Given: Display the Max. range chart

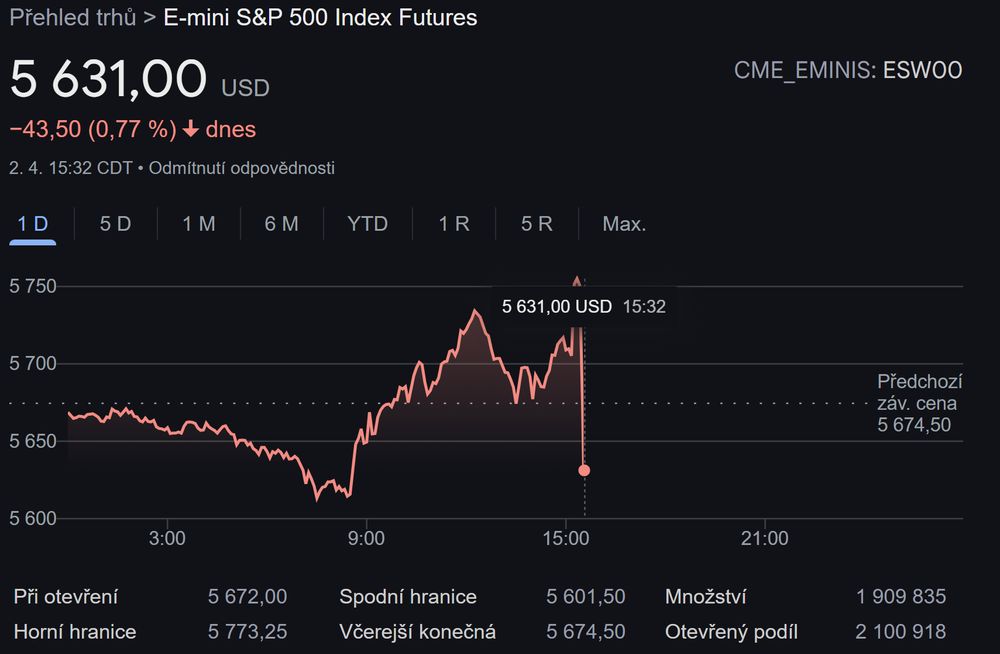Looking at the screenshot, I should tap(624, 224).
